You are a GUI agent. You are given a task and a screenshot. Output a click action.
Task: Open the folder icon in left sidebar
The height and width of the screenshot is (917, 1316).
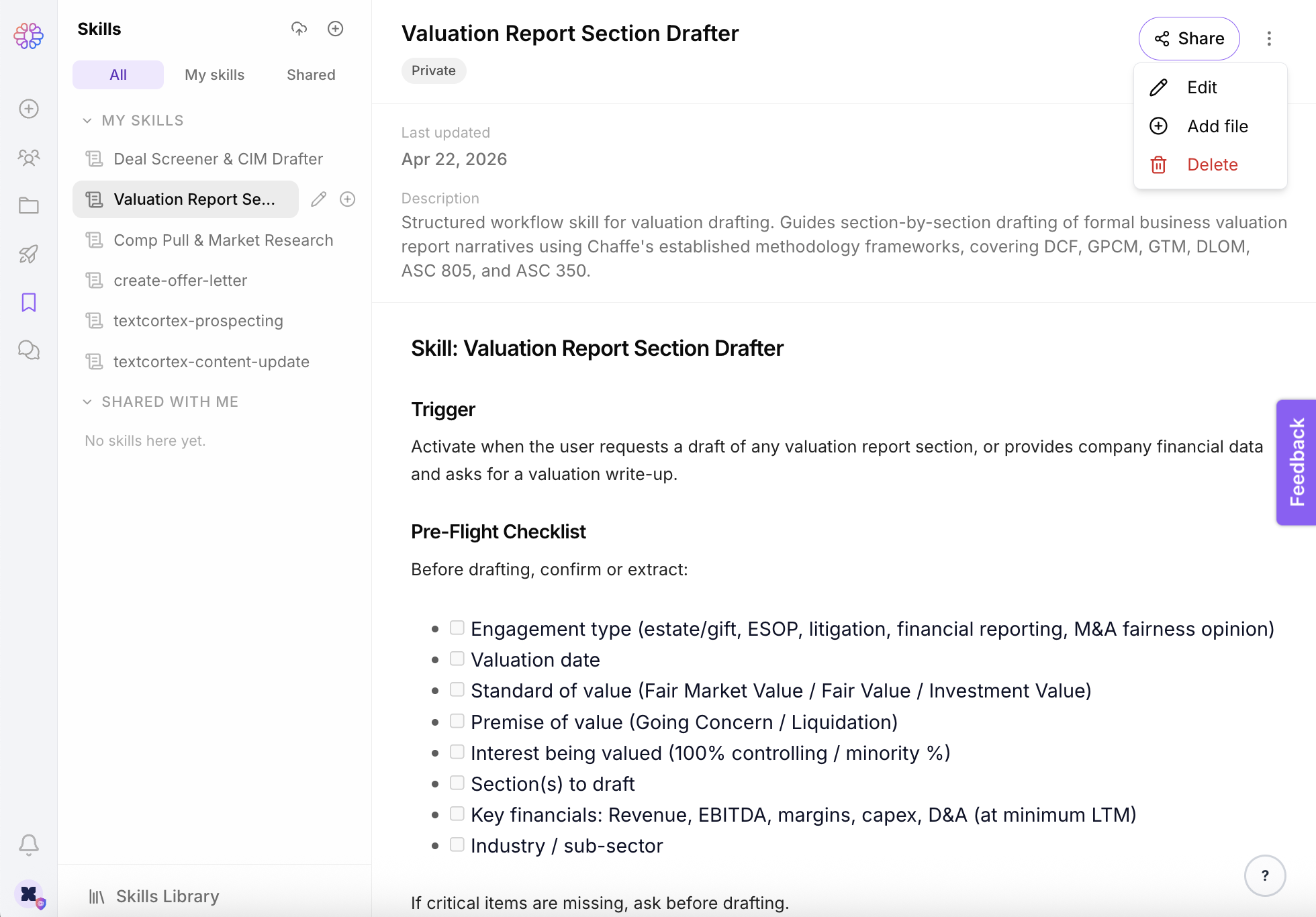click(x=28, y=205)
